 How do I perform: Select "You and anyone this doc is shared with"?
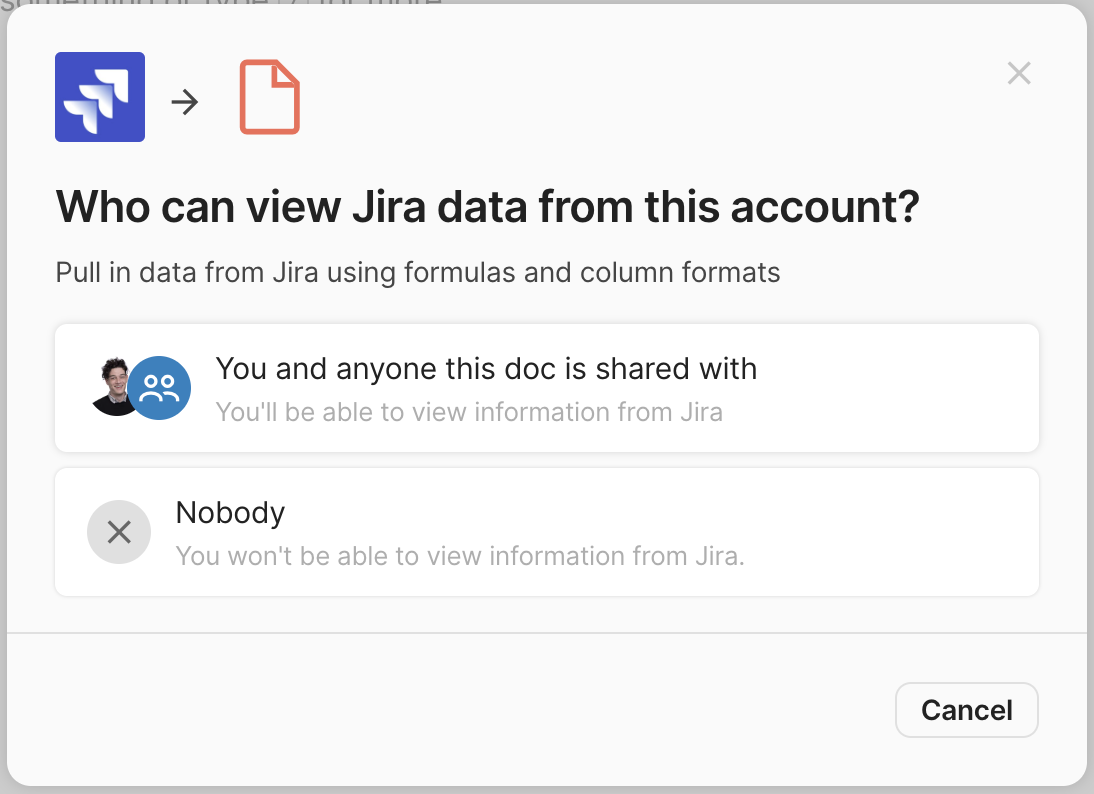[486, 369]
